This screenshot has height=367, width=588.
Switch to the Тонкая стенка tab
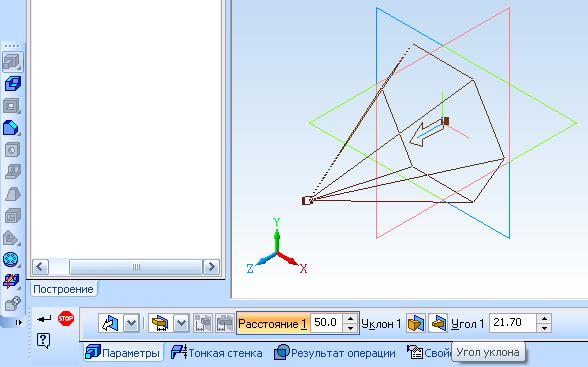[216, 353]
